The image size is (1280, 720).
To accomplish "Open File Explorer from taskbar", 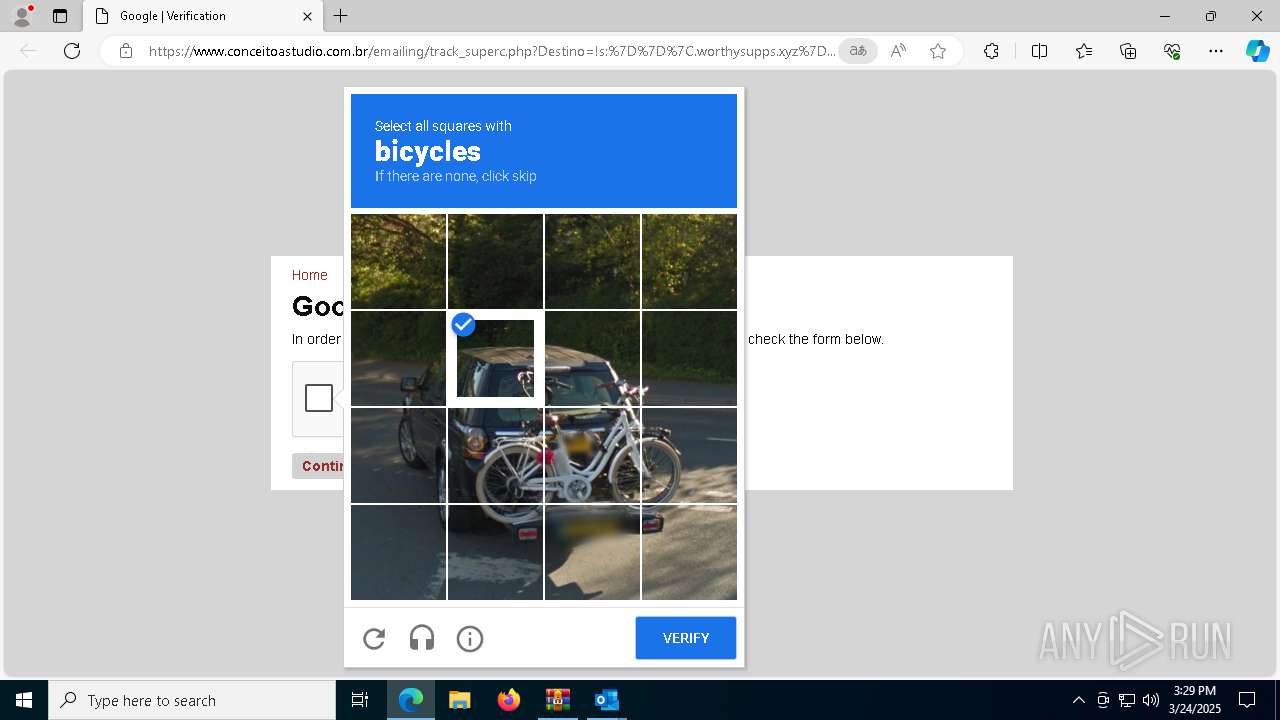I will point(459,700).
